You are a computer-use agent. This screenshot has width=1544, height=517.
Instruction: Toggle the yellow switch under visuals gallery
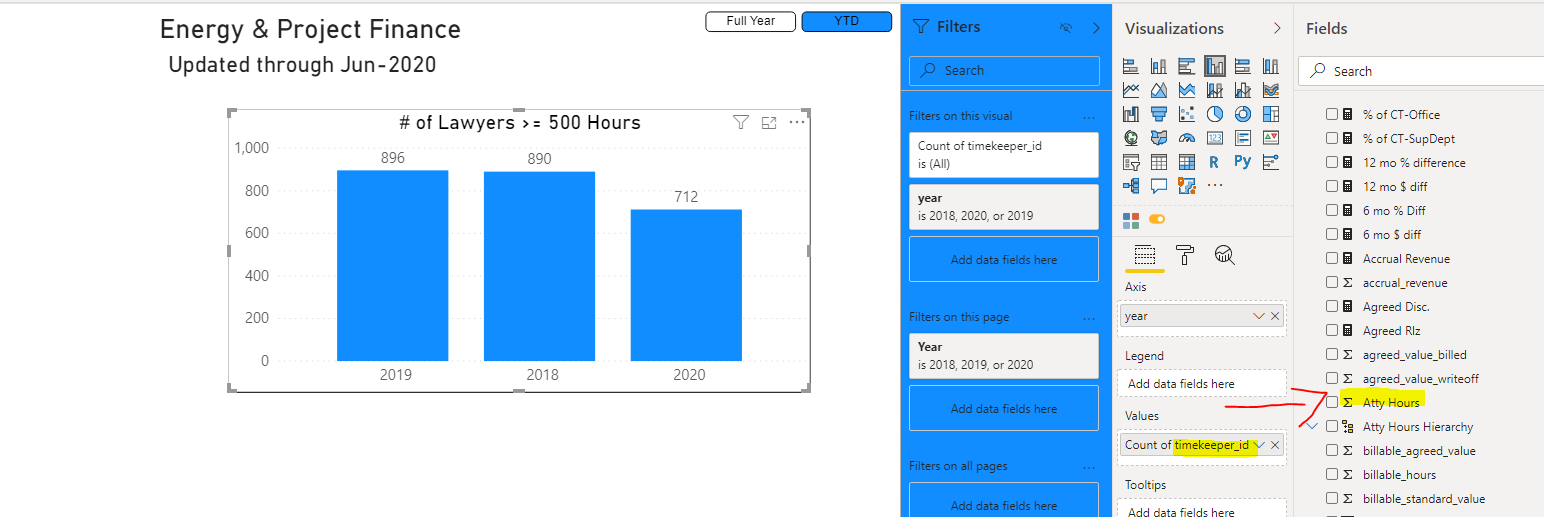coord(1158,219)
